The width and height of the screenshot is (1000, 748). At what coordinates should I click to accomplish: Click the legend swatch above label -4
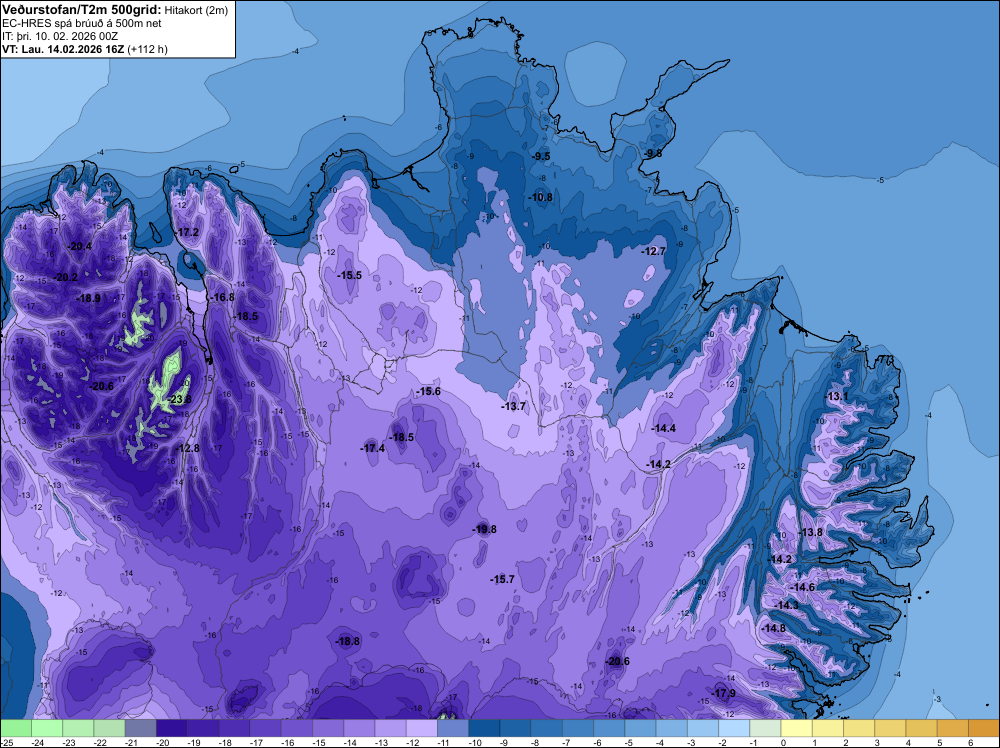tap(672, 728)
